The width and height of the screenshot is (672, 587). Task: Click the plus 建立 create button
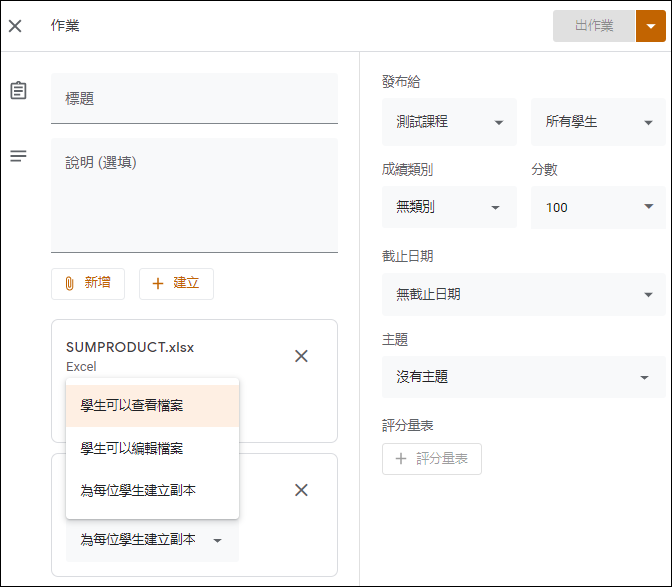pos(176,284)
